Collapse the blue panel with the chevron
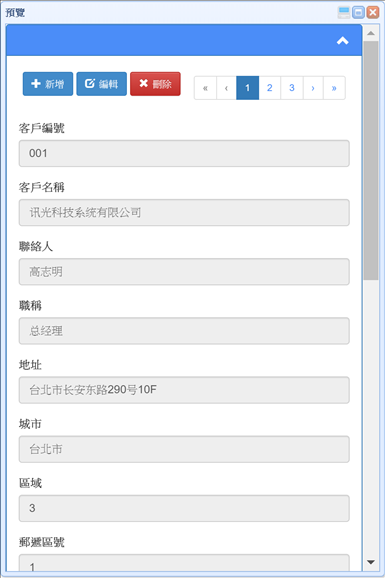 (x=343, y=41)
